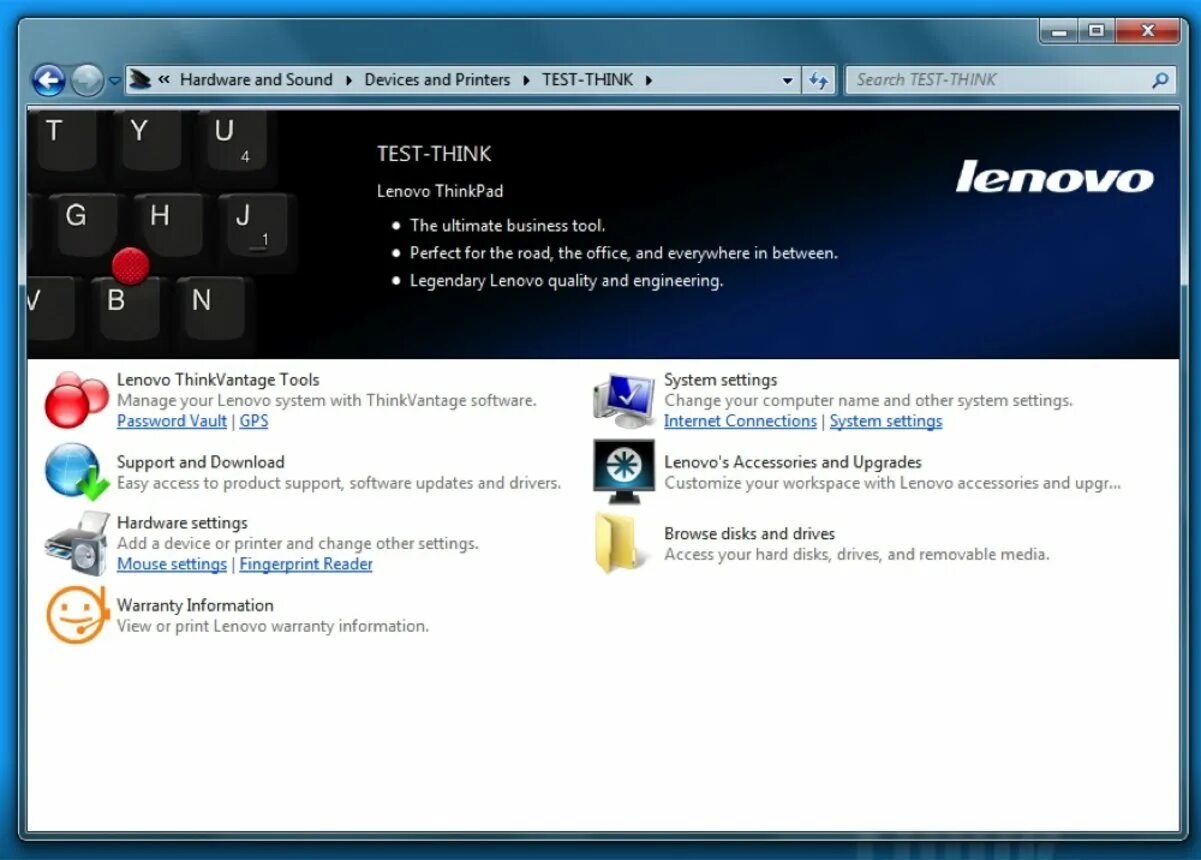Open System settings
Image resolution: width=1201 pixels, height=860 pixels.
pos(720,380)
